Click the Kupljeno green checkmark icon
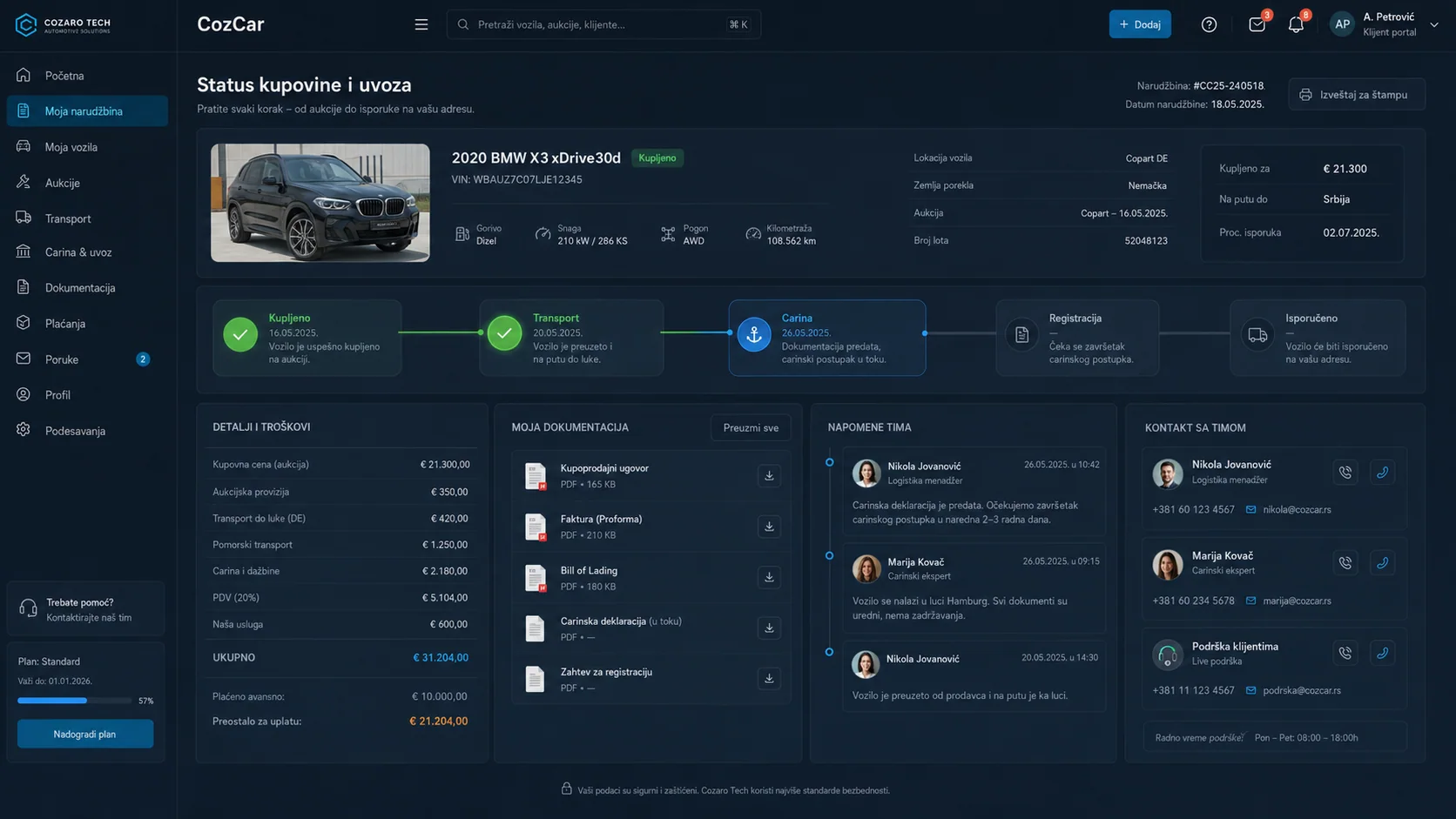 [x=240, y=334]
